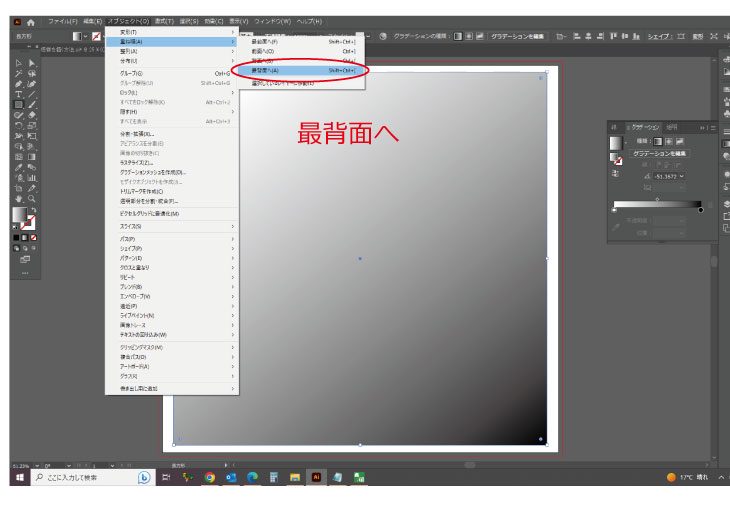Click the fill/stroke swap box in Gradient panel
This screenshot has height=516, width=730.
[617, 159]
